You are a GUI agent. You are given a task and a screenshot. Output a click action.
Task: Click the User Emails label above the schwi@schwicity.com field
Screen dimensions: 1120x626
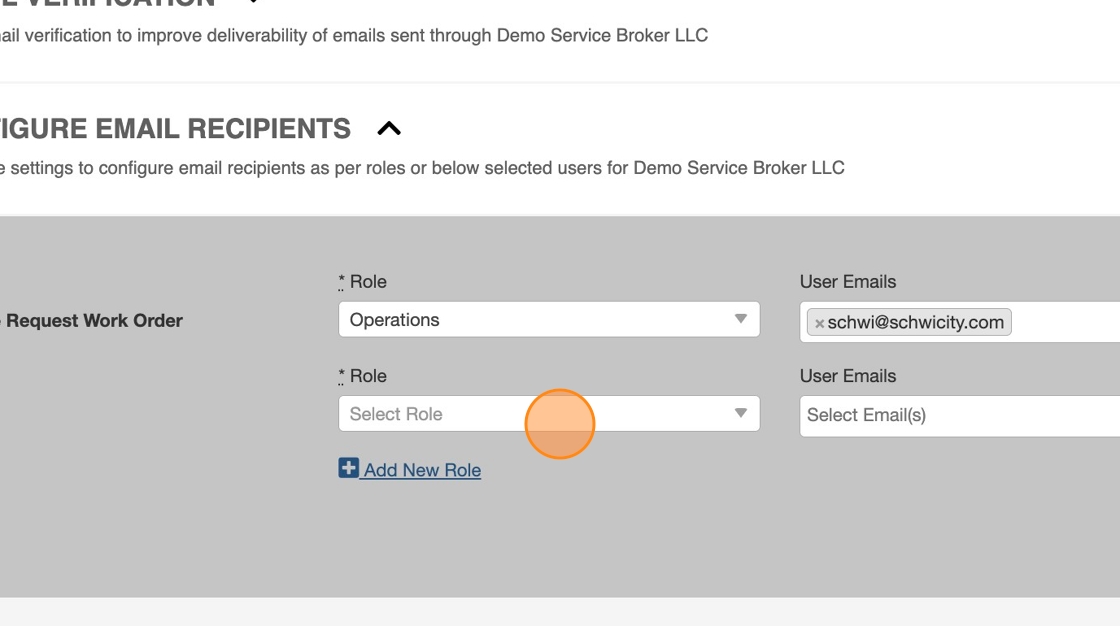pos(848,282)
